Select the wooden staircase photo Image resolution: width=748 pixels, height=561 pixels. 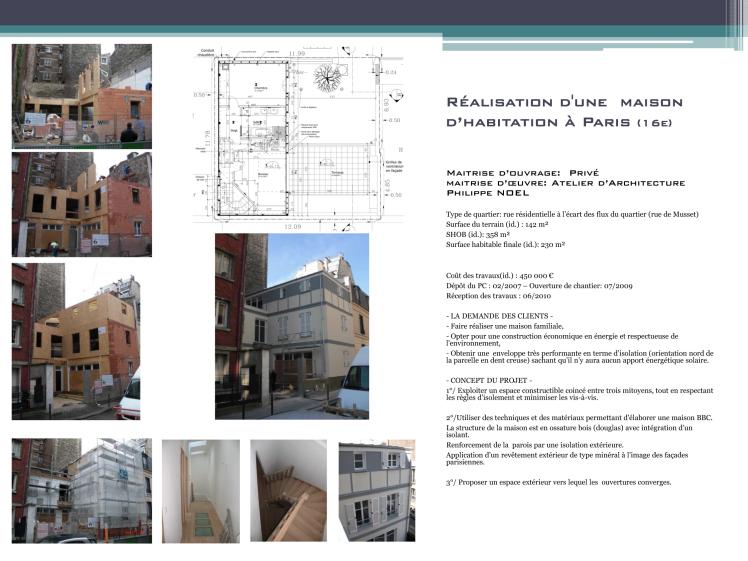tap(289, 490)
